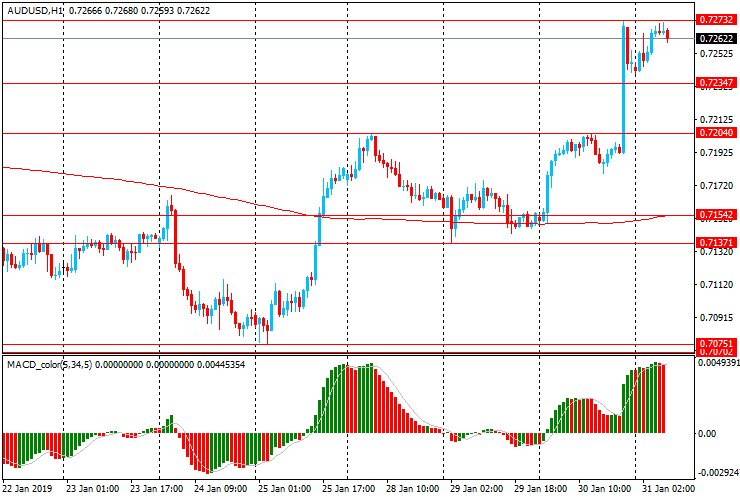Screen dimensions: 740x500
Task: Select the 0.71542 red price level label
Action: tap(716, 215)
